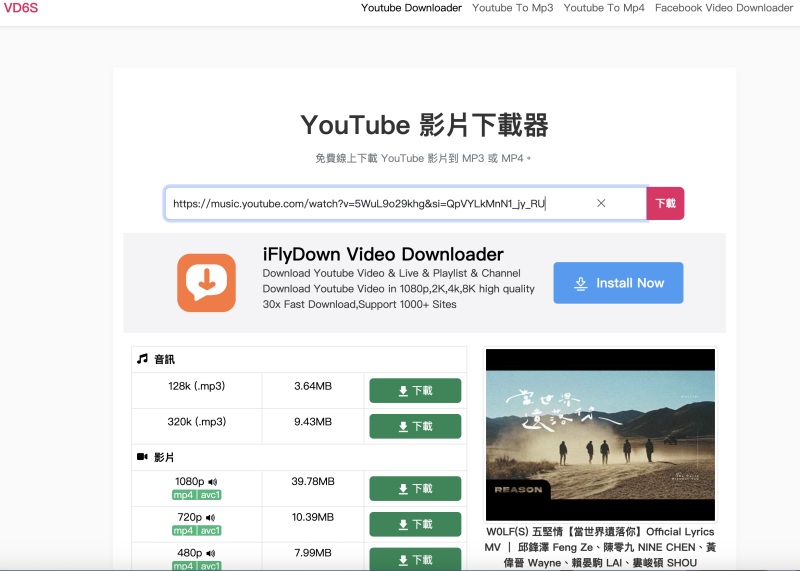
Task: Open the video thumbnail preview image
Action: 600,435
